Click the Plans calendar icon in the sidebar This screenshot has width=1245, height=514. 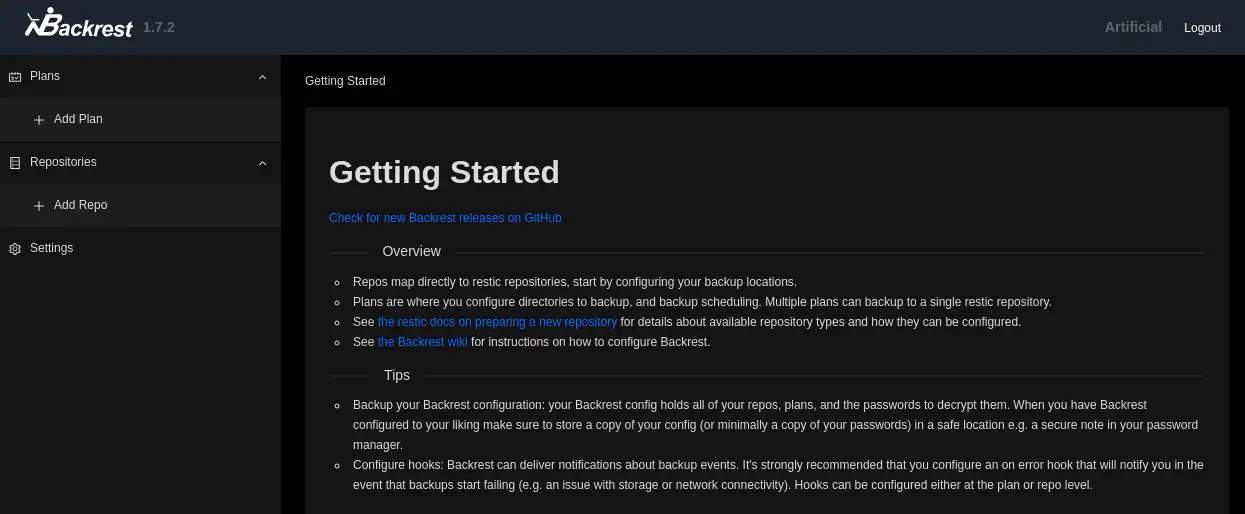(x=15, y=77)
